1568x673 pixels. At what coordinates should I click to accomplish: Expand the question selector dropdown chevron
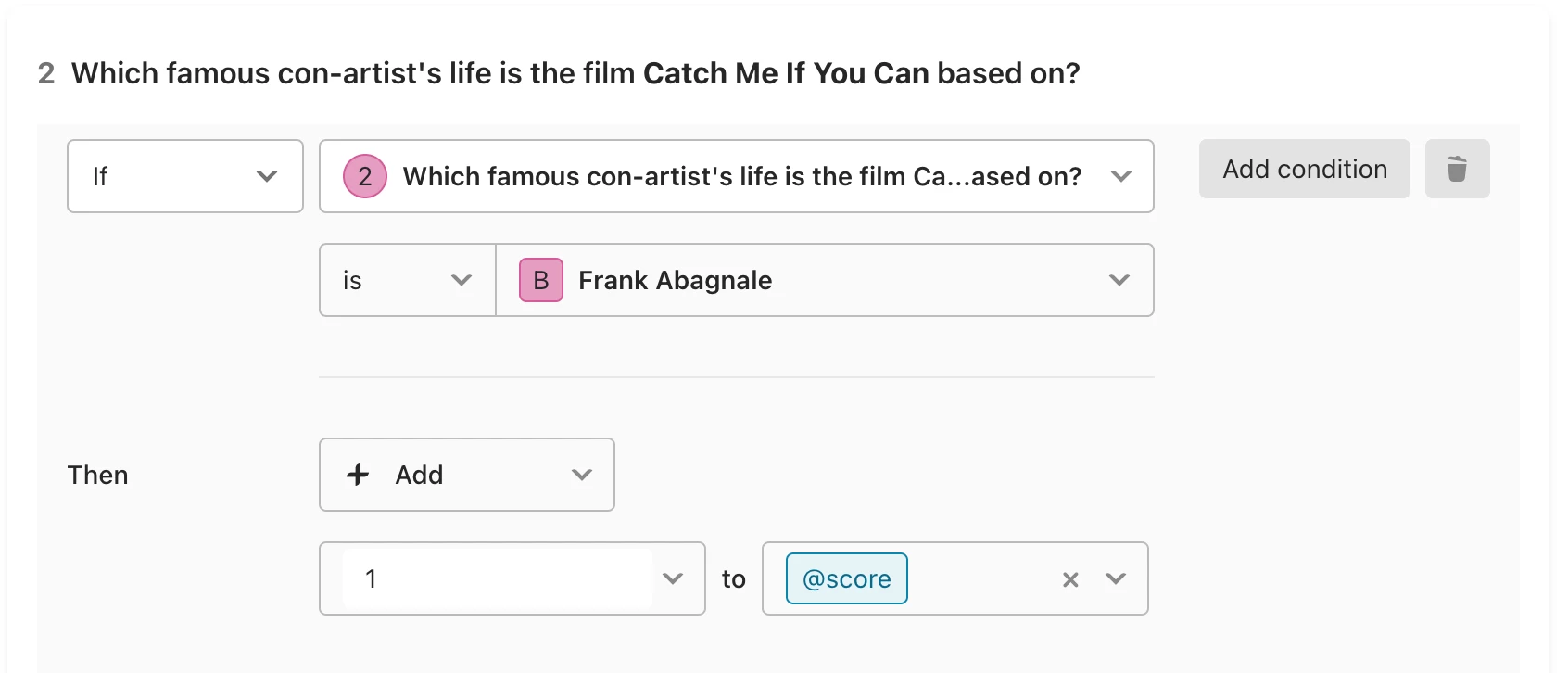[x=1121, y=176]
